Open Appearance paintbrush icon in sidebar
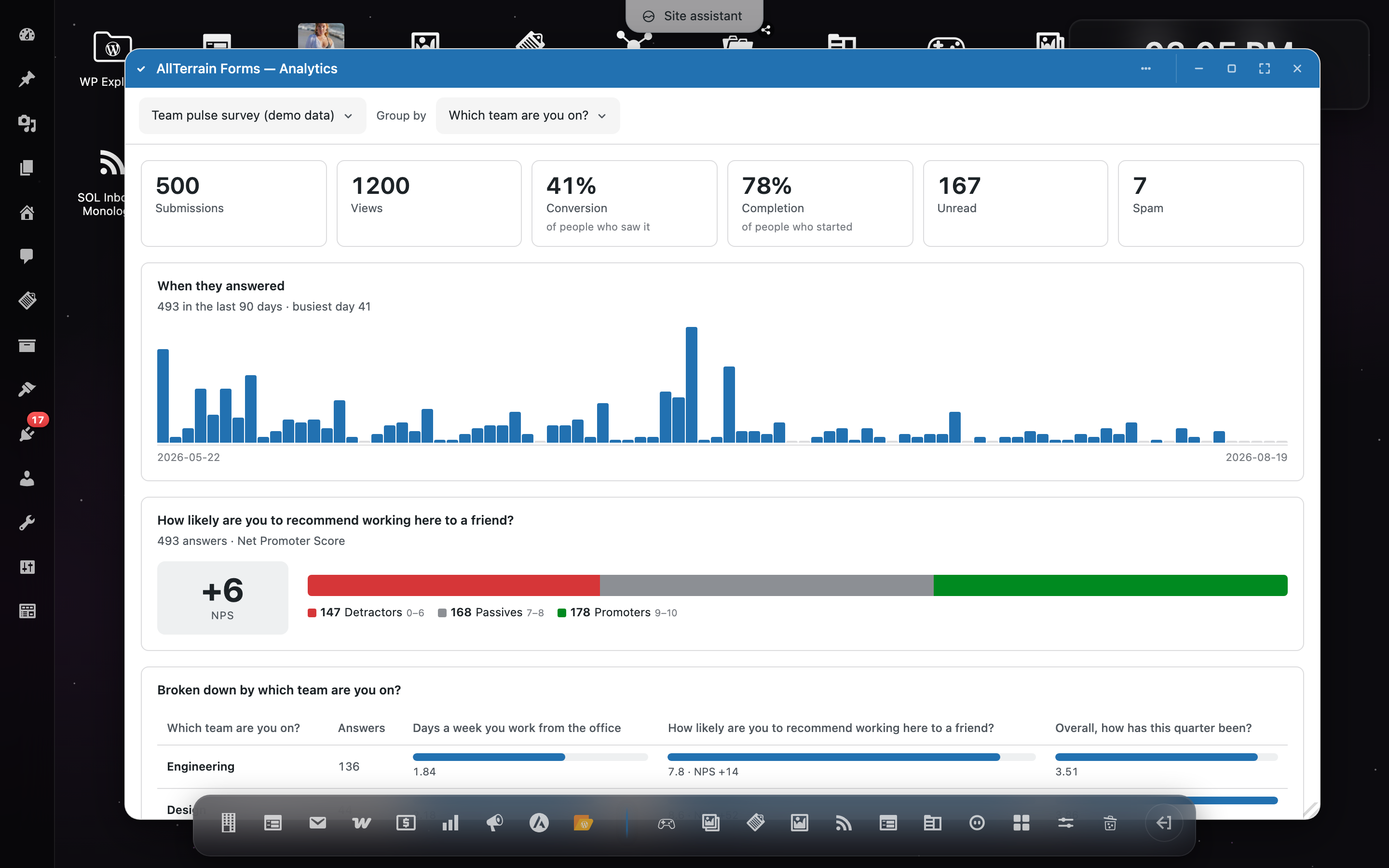This screenshot has height=868, width=1389. 27,390
